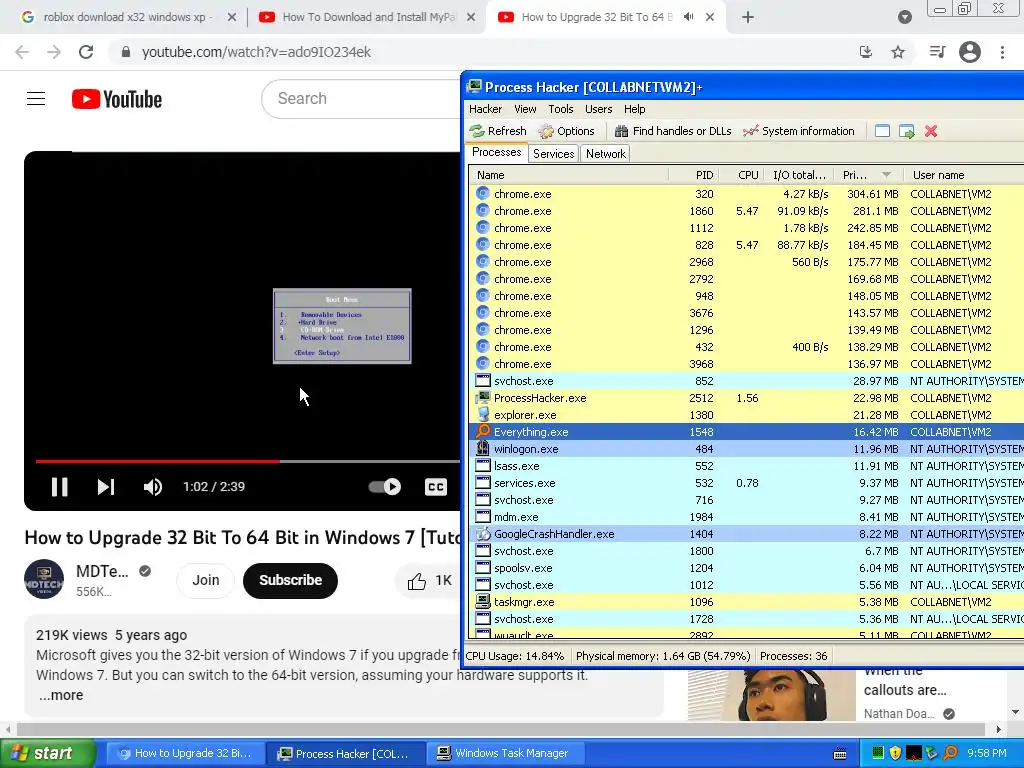Switch to the Services tab

(553, 153)
